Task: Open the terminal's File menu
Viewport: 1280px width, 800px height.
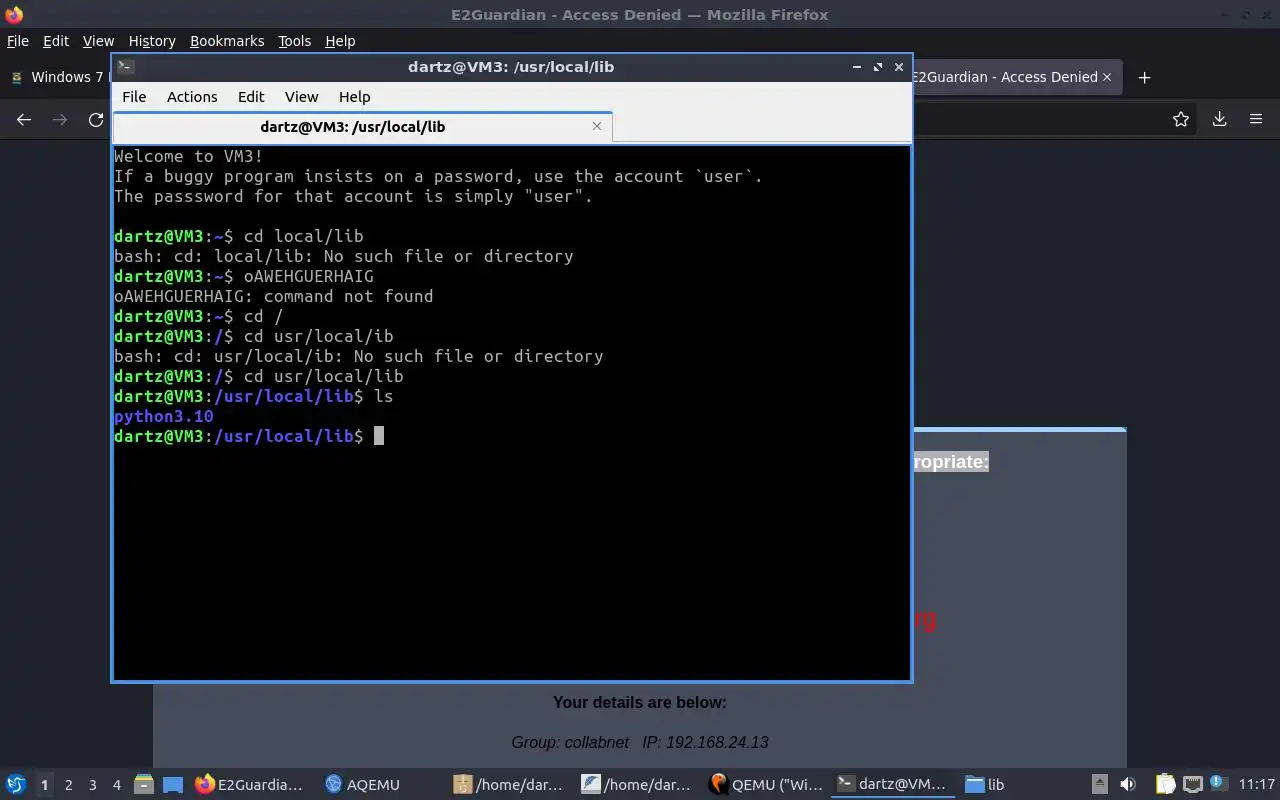Action: (134, 97)
